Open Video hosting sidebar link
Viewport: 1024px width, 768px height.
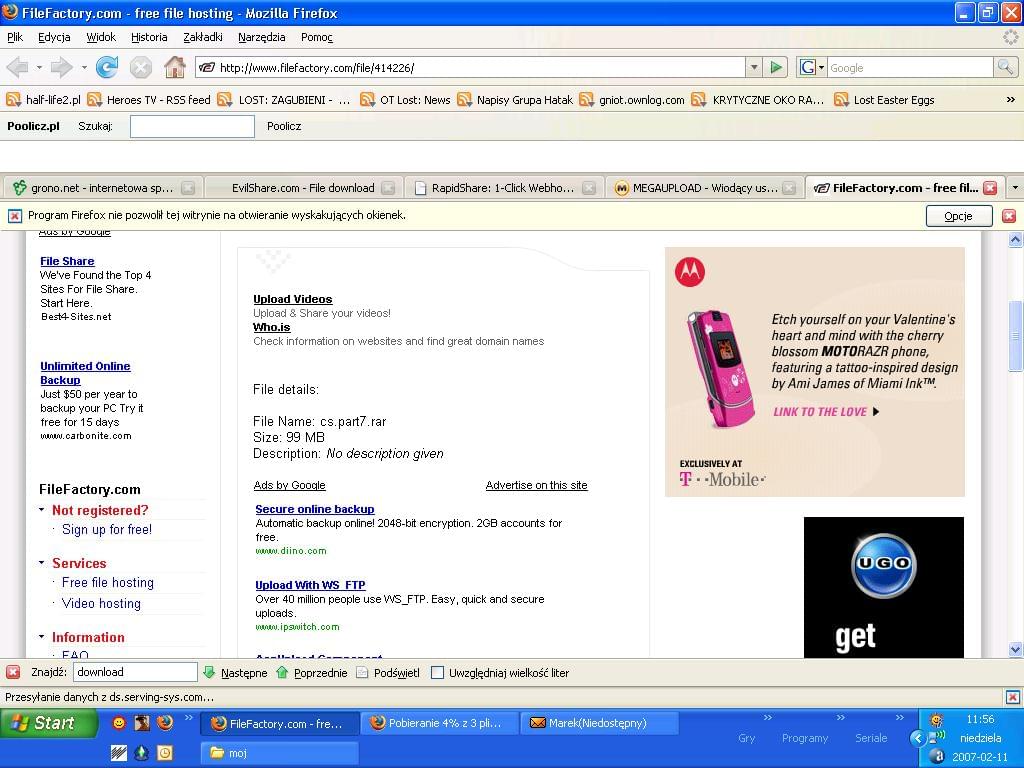tap(101, 603)
